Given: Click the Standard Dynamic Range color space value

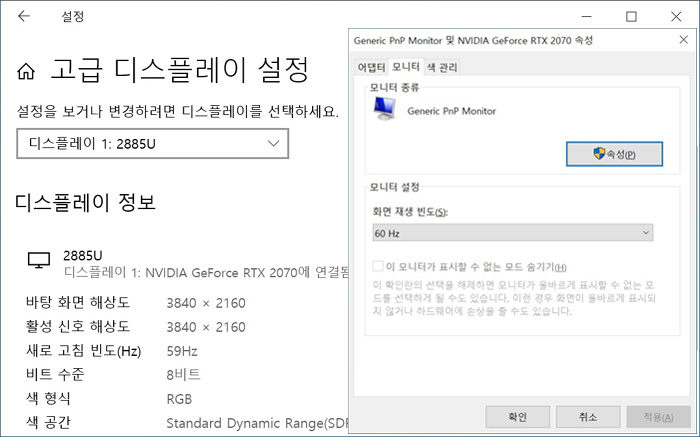Looking at the screenshot, I should 257,423.
